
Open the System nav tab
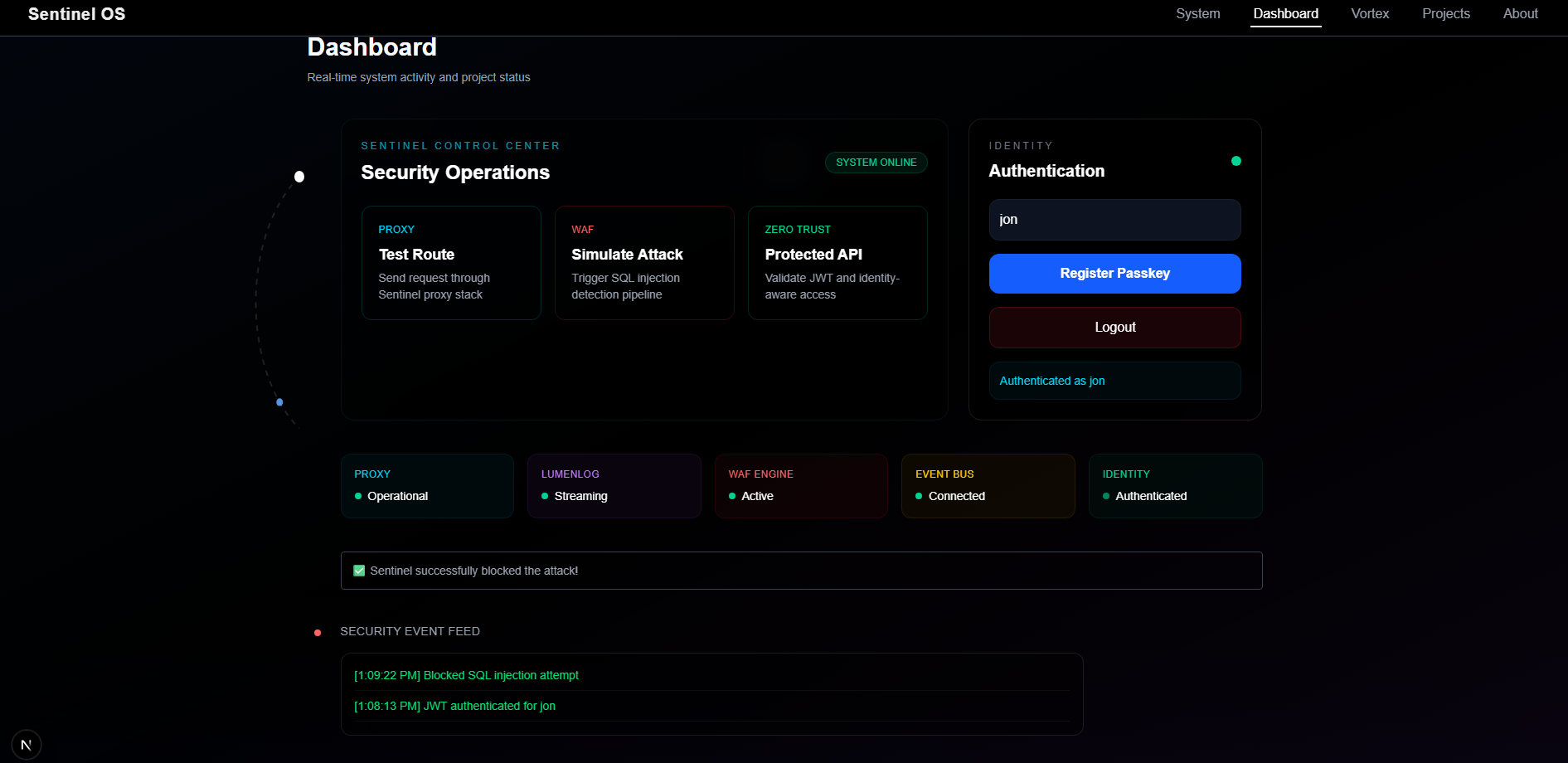(x=1198, y=14)
